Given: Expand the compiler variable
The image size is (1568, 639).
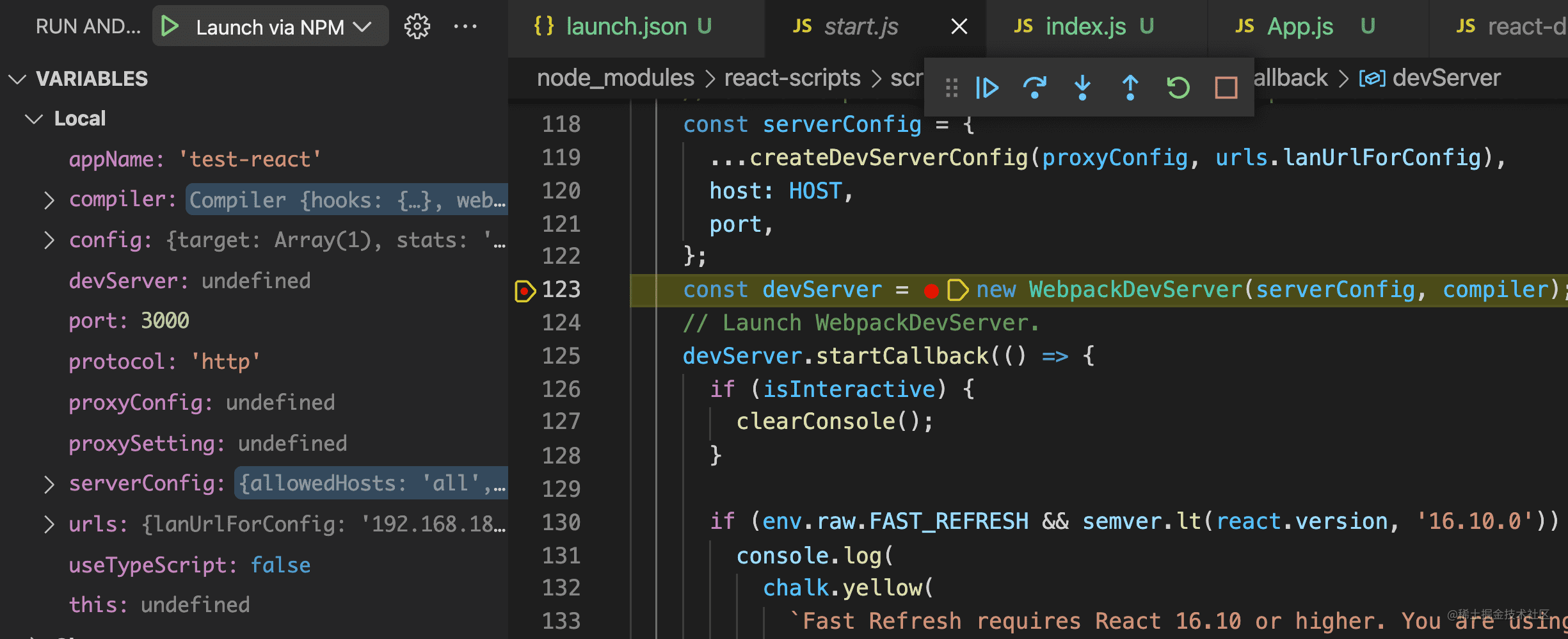Looking at the screenshot, I should coord(49,200).
